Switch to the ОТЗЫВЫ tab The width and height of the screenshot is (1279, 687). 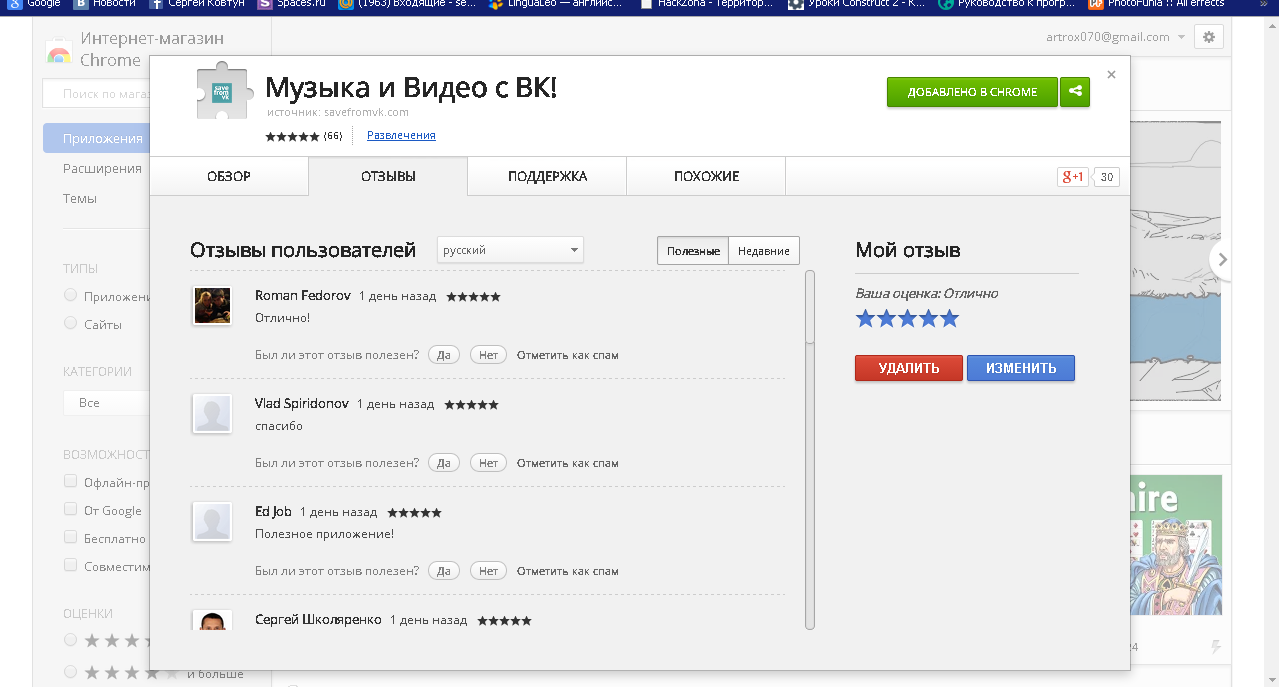point(388,176)
